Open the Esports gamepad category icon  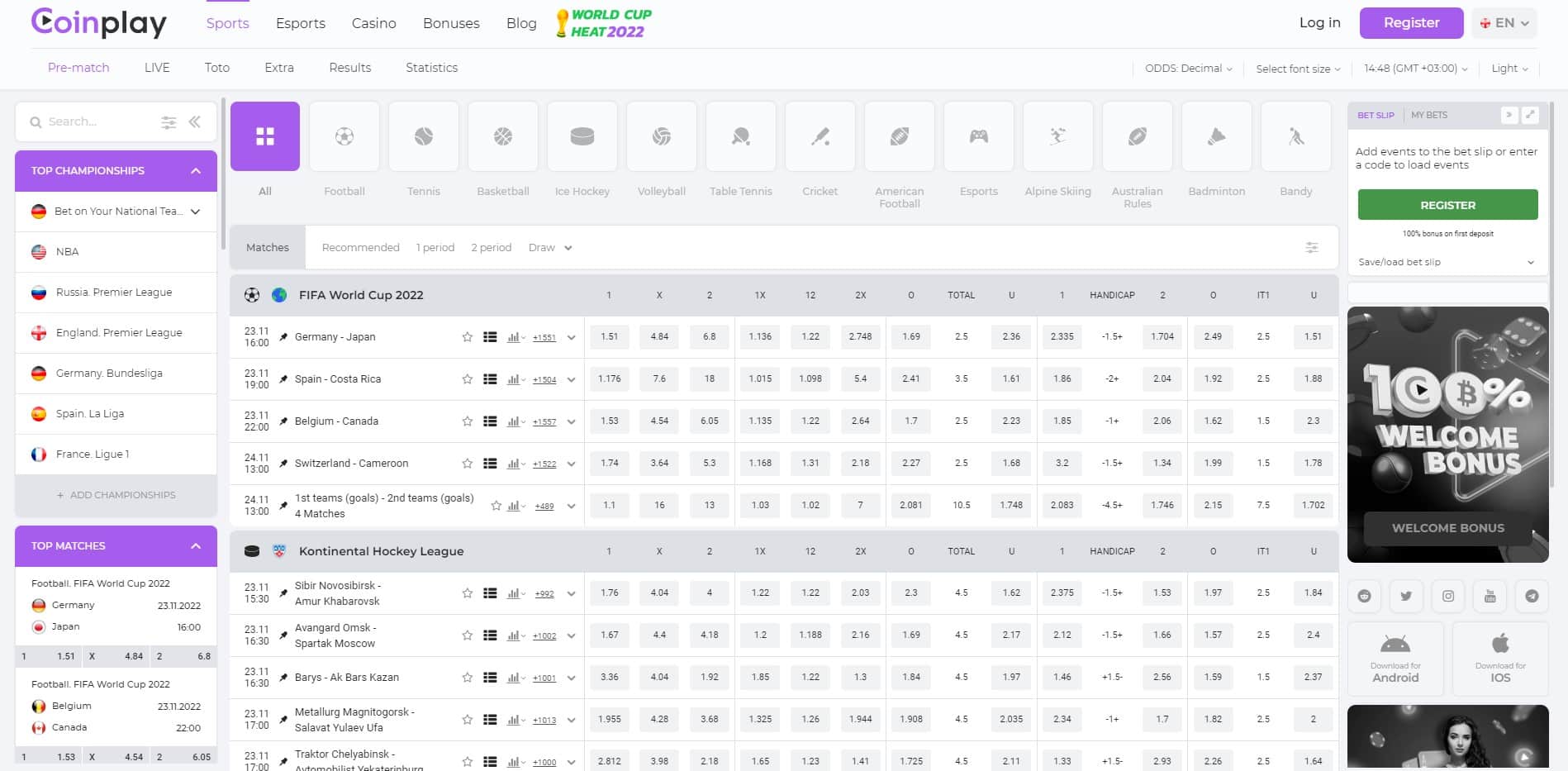(979, 136)
